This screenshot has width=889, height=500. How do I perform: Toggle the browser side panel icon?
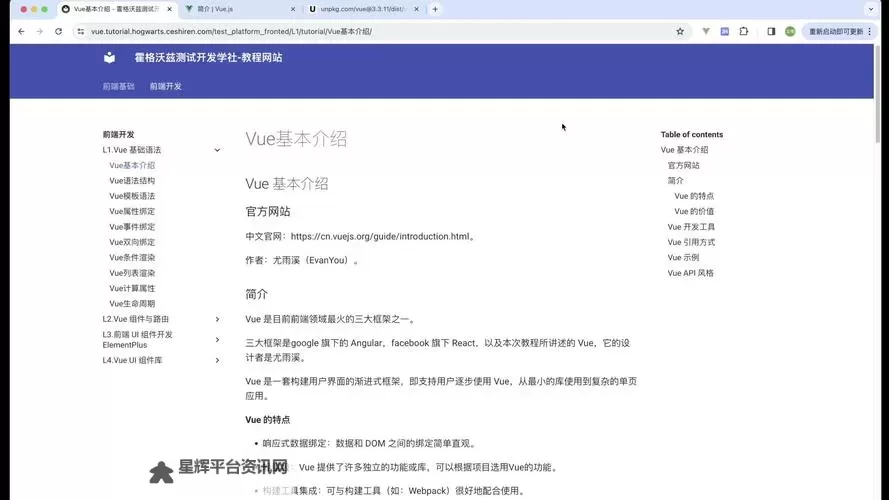771,32
